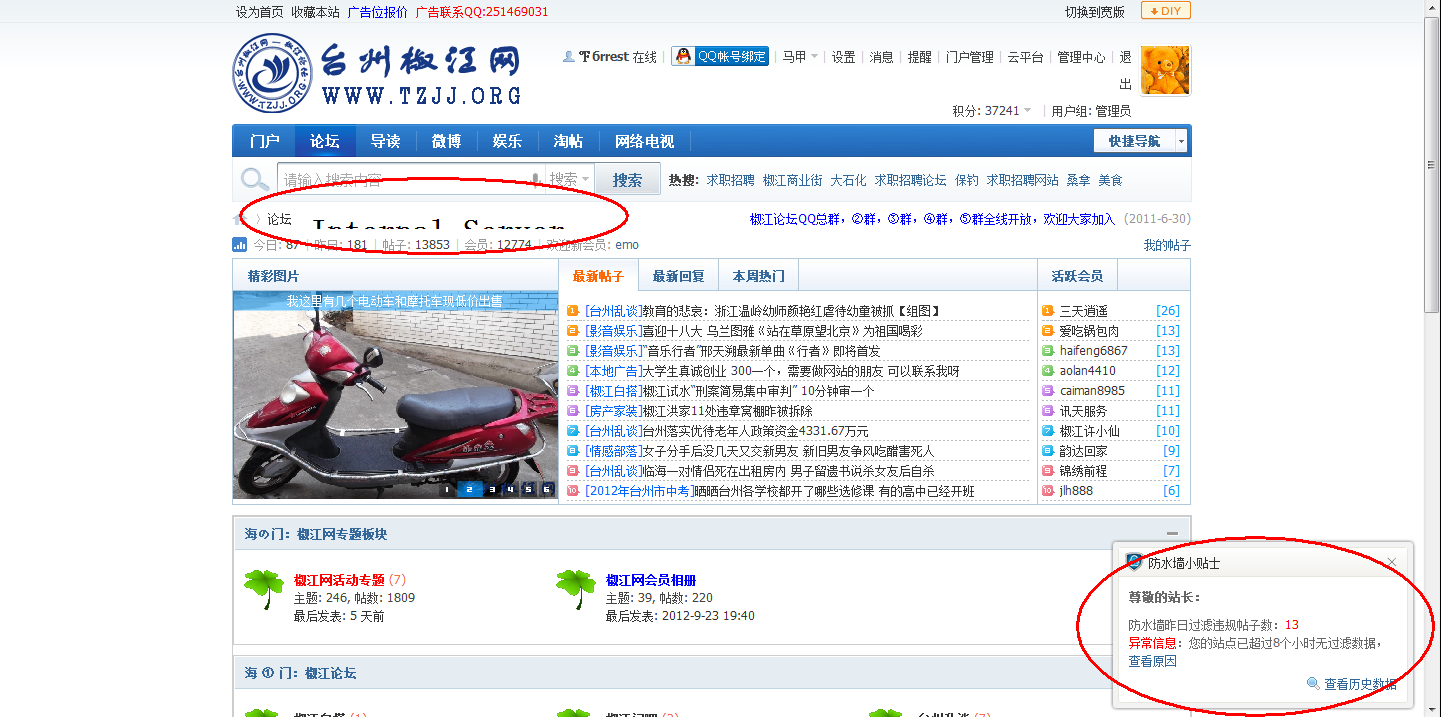This screenshot has height=717, width=1441.
Task: Click the home icon before 论坛 breadcrumb
Action: [240, 219]
